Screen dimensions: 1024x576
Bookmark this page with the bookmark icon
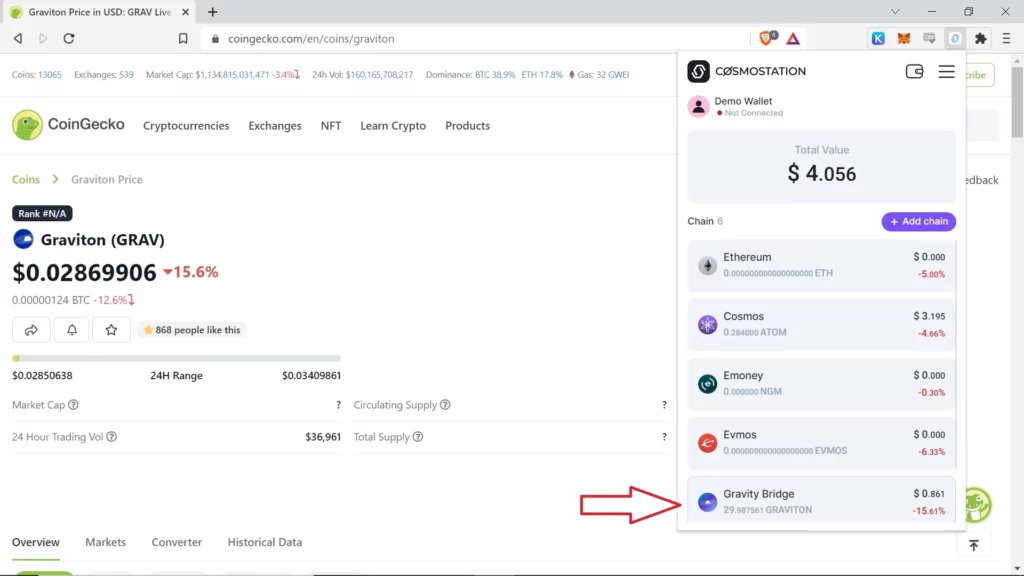point(183,39)
